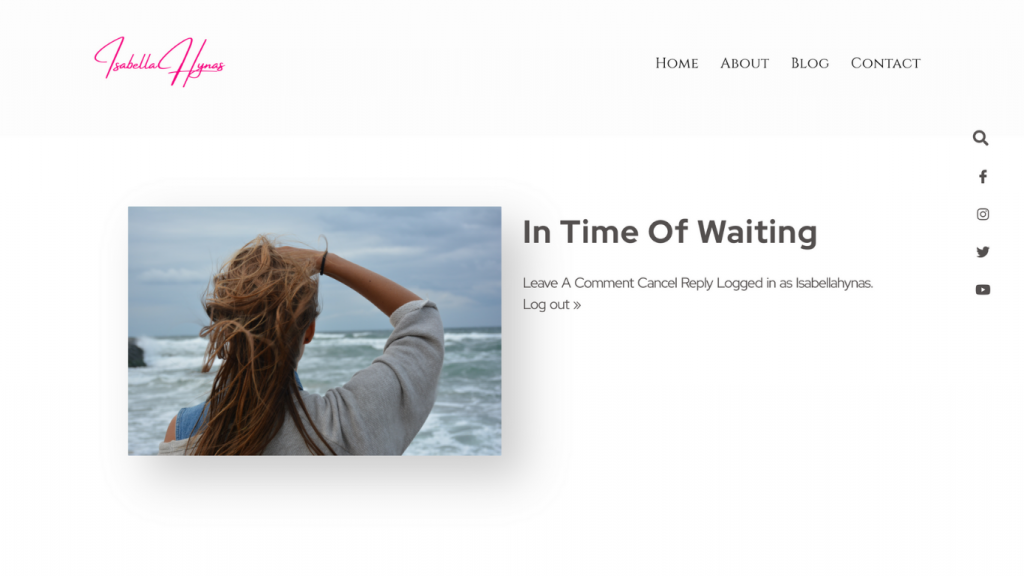The height and width of the screenshot is (576, 1024).
Task: Open the Instagram profile icon
Action: 983,214
